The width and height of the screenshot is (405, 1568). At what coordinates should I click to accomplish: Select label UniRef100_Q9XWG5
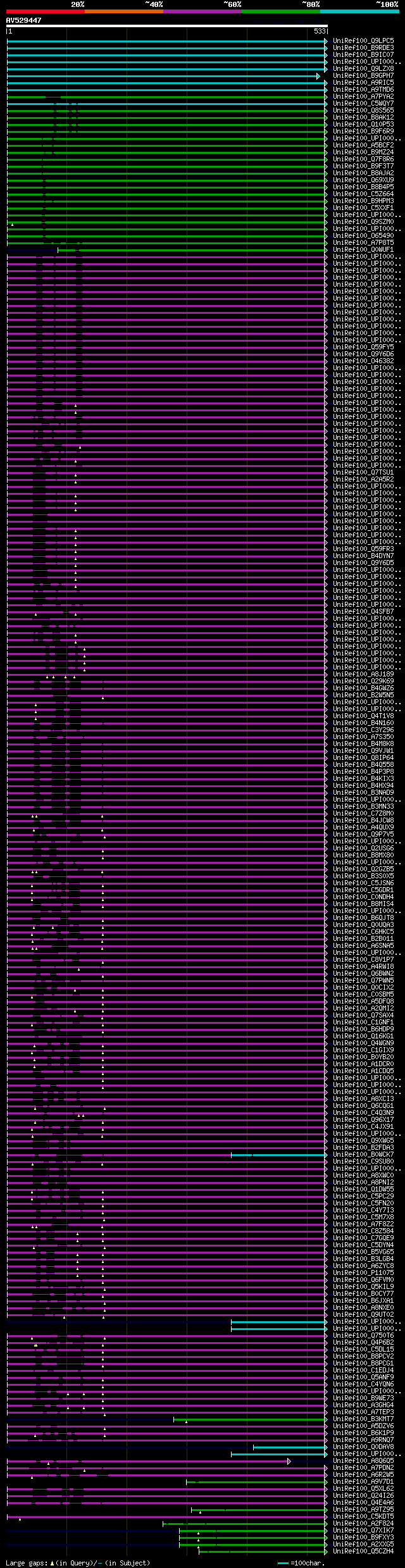363,1140
